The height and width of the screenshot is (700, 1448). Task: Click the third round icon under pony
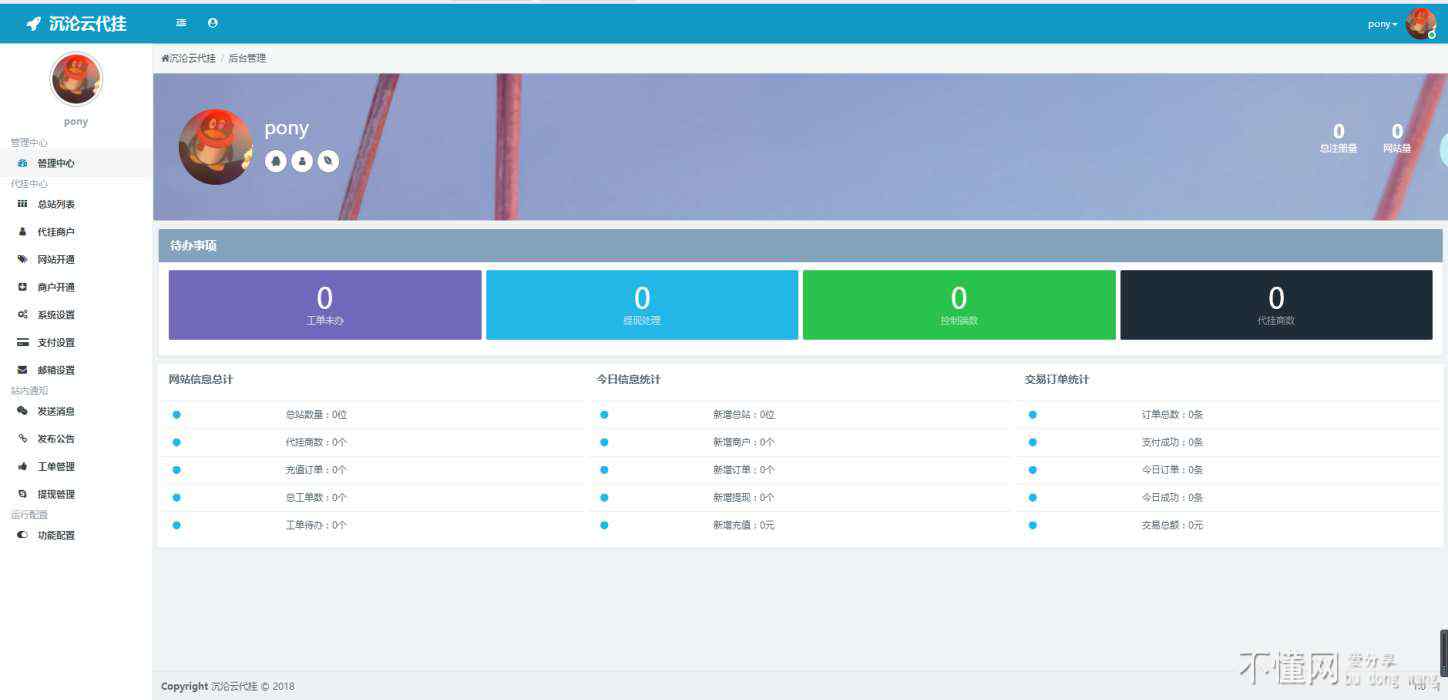tap(328, 161)
